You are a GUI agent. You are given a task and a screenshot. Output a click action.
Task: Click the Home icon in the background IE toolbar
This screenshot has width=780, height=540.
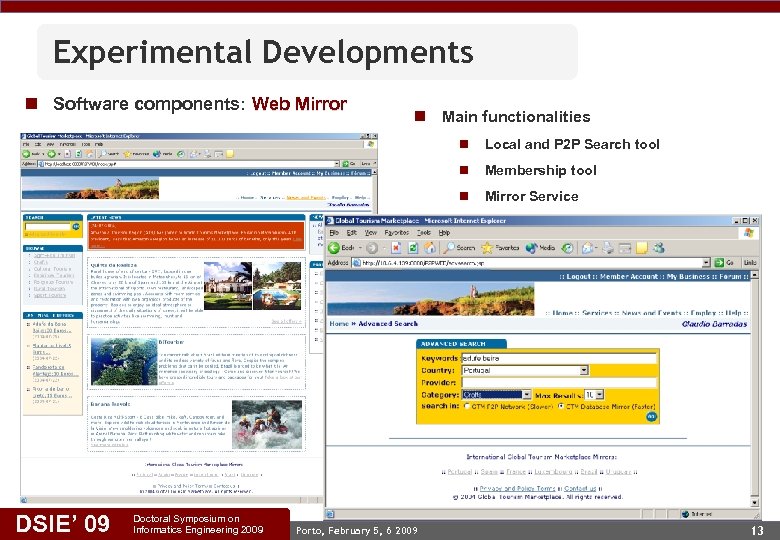pyautogui.click(x=88, y=154)
